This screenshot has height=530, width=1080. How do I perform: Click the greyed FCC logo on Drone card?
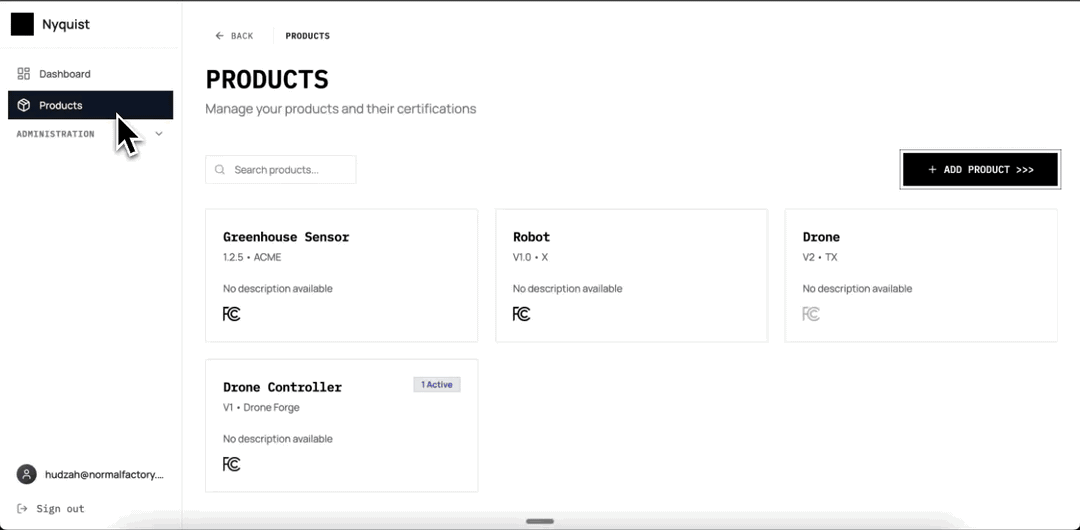[x=811, y=314]
